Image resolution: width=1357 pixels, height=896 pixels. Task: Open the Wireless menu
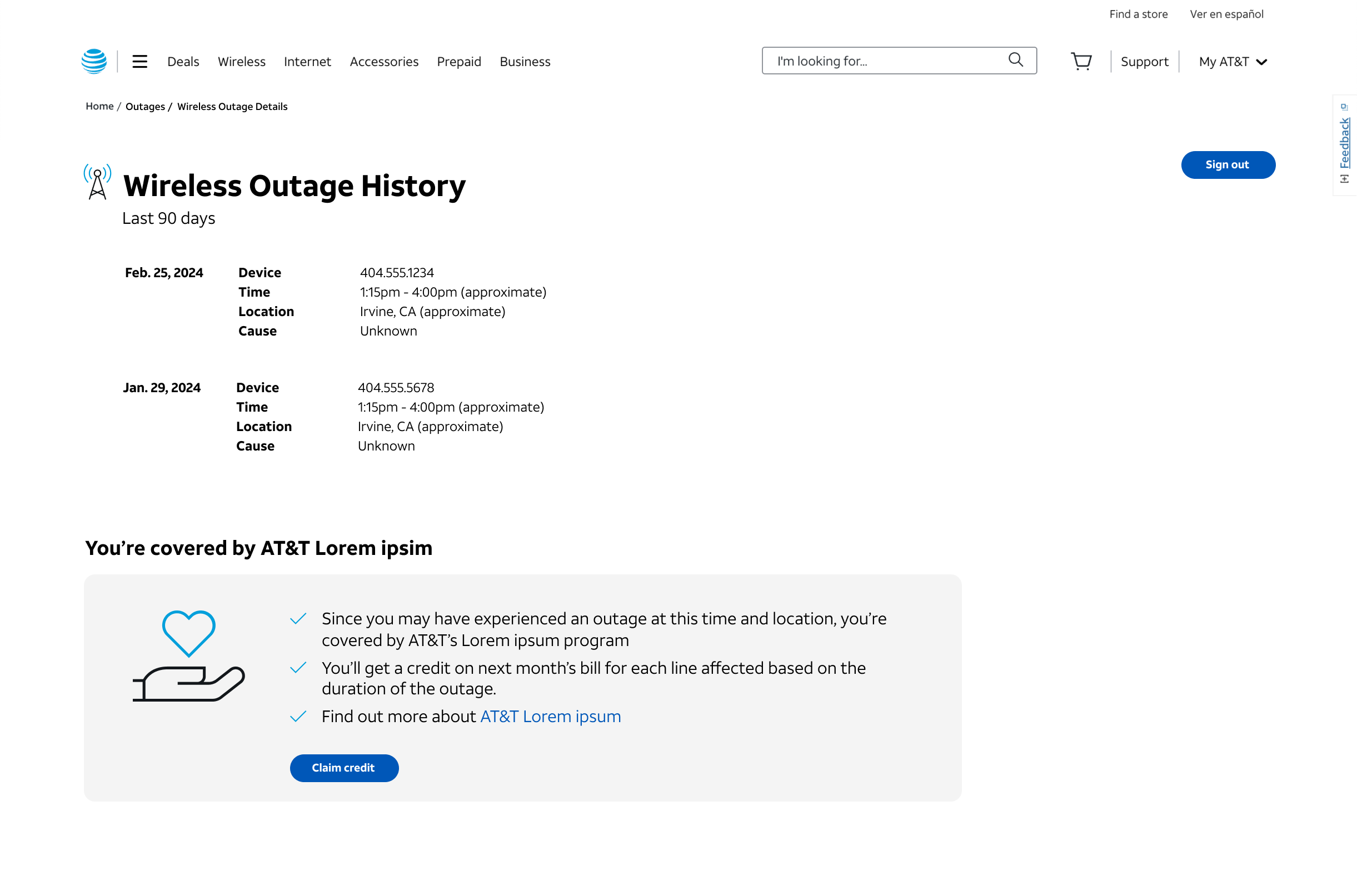[242, 62]
